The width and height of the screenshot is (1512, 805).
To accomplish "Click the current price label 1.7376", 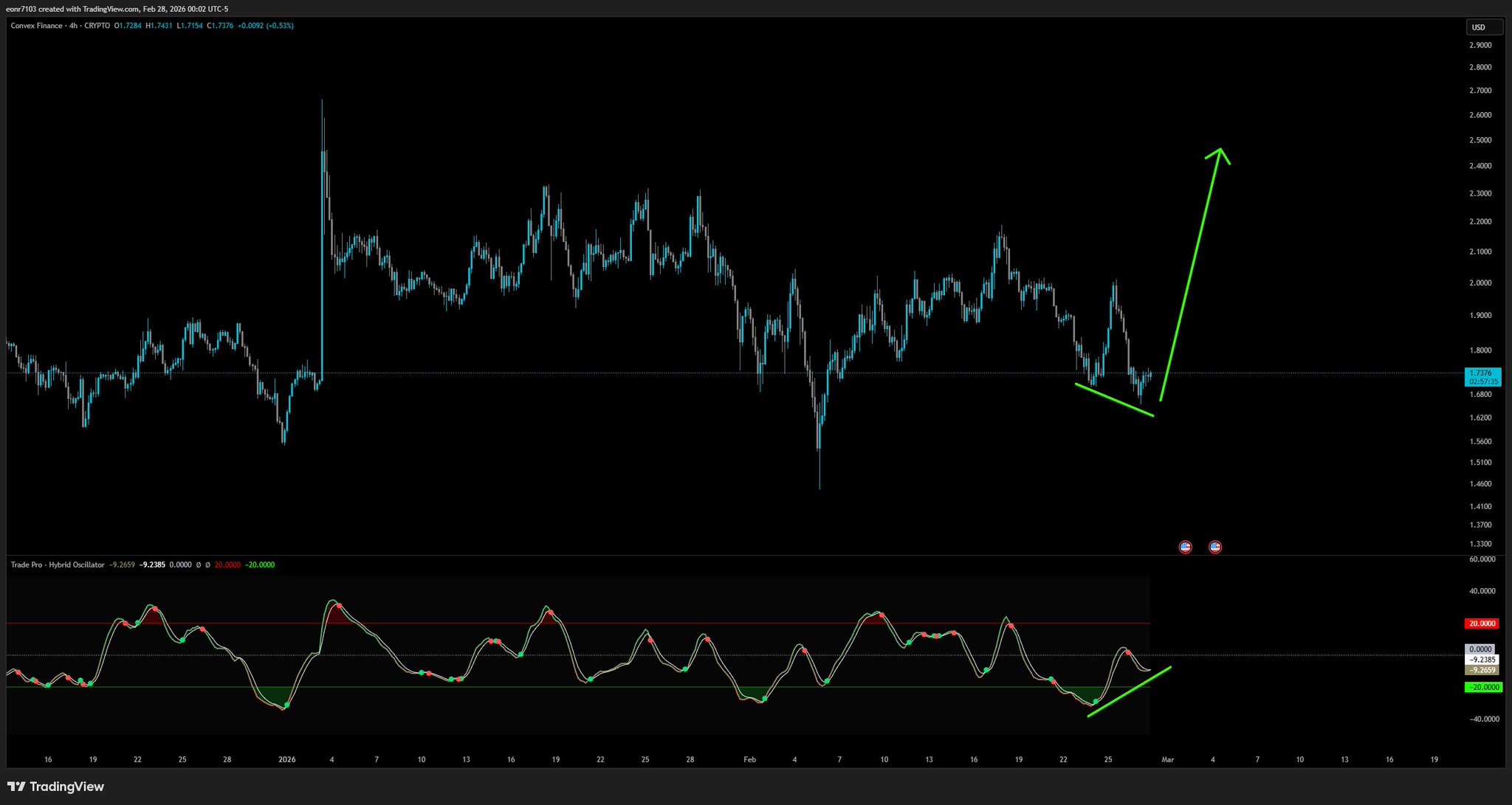I will coord(1481,373).
